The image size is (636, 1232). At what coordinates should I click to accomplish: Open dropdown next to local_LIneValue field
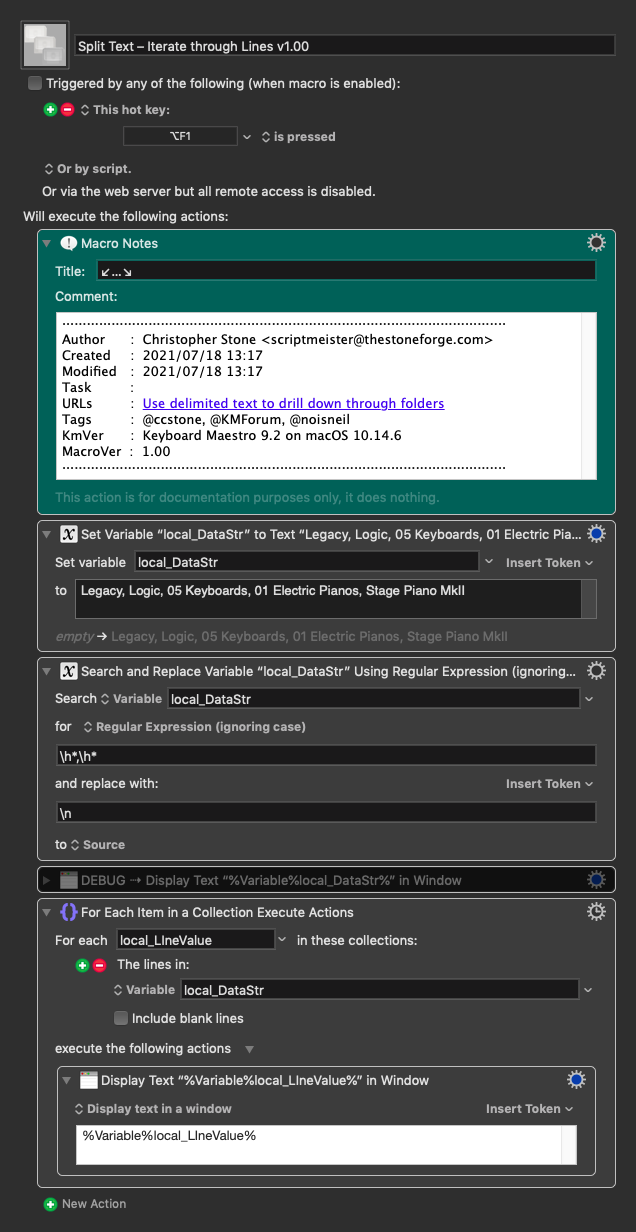(283, 939)
